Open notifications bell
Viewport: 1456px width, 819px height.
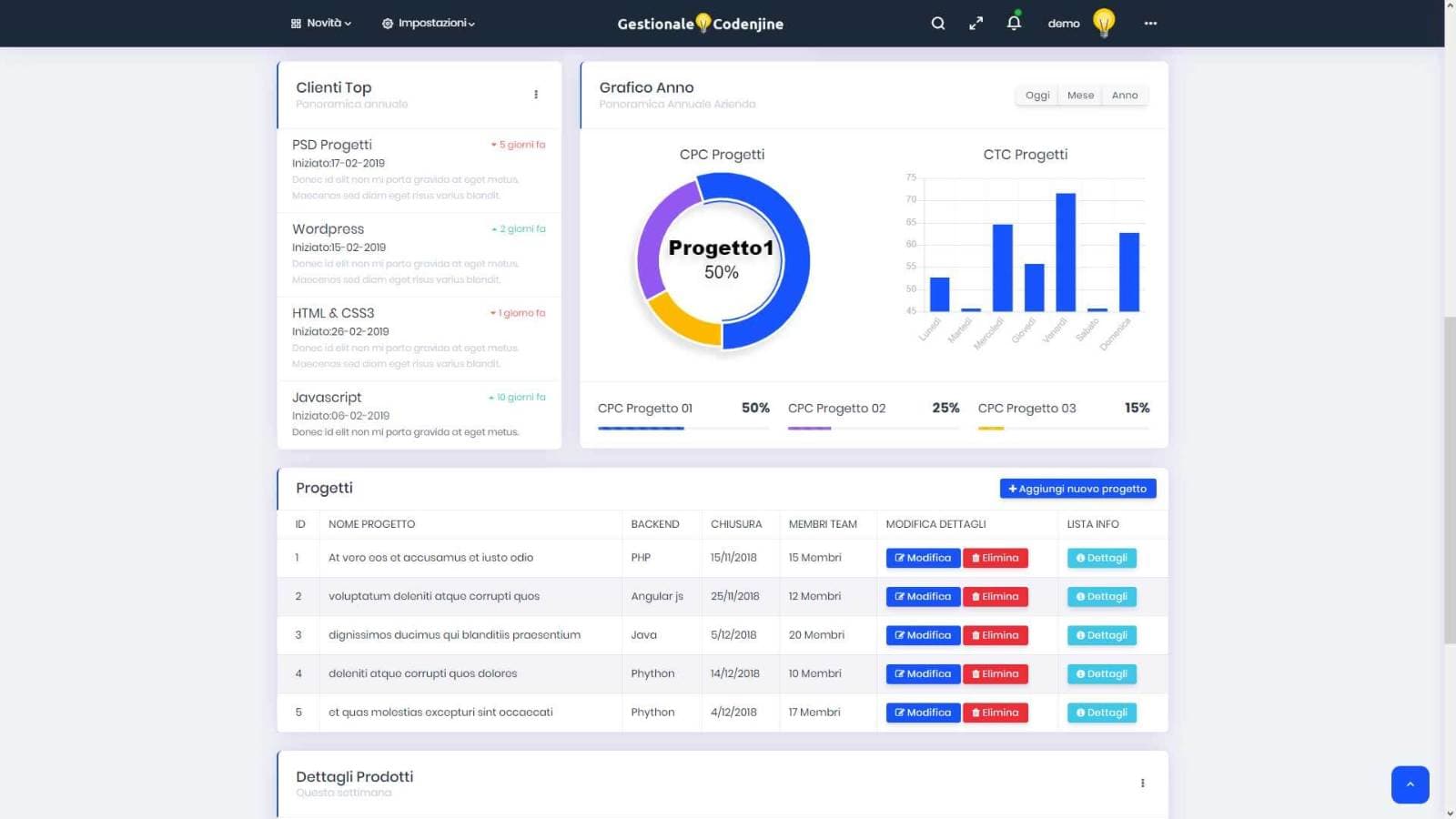coord(1014,22)
